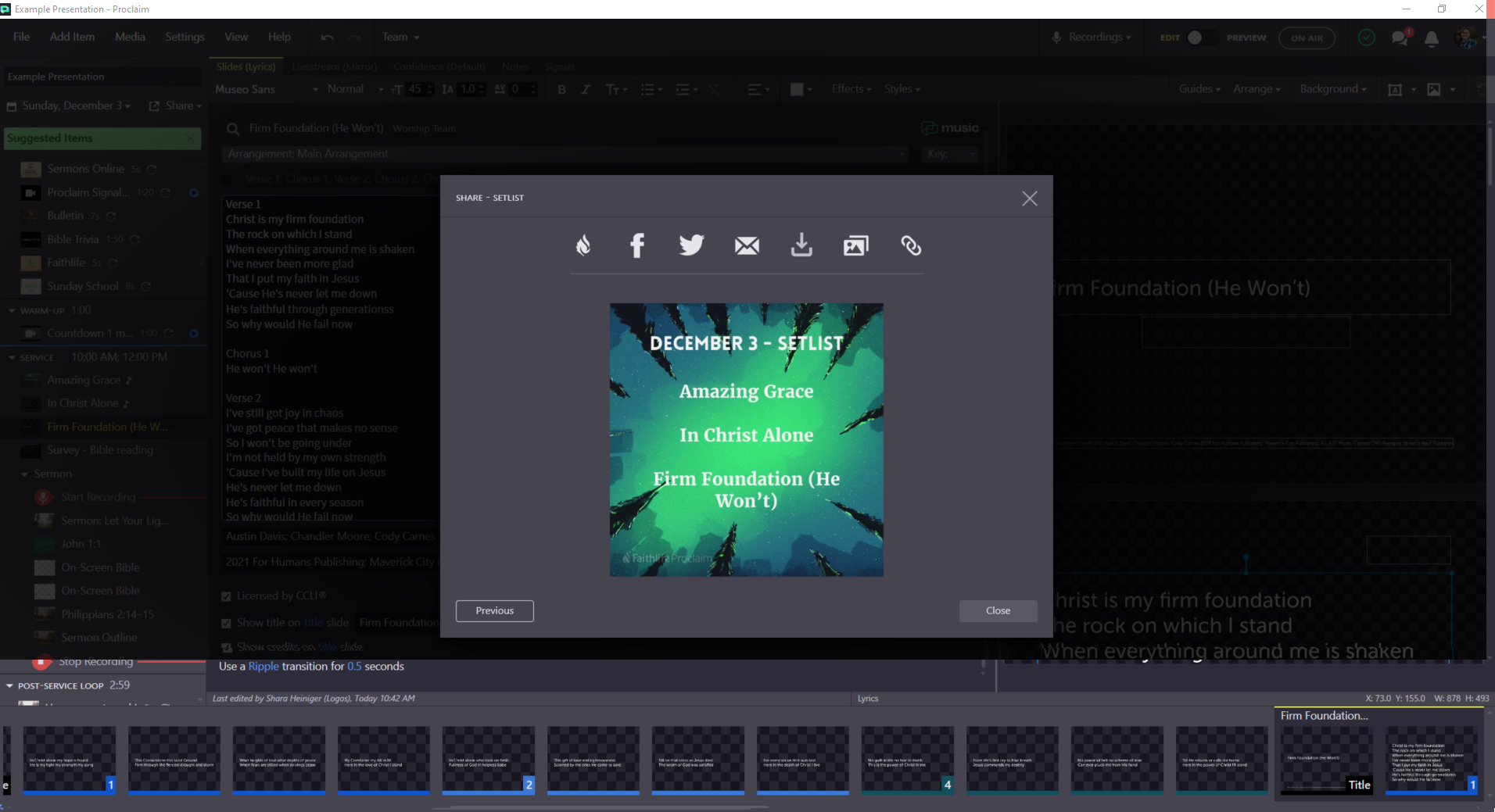The height and width of the screenshot is (812, 1495).
Task: Click the undo arrow icon
Action: 327,38
